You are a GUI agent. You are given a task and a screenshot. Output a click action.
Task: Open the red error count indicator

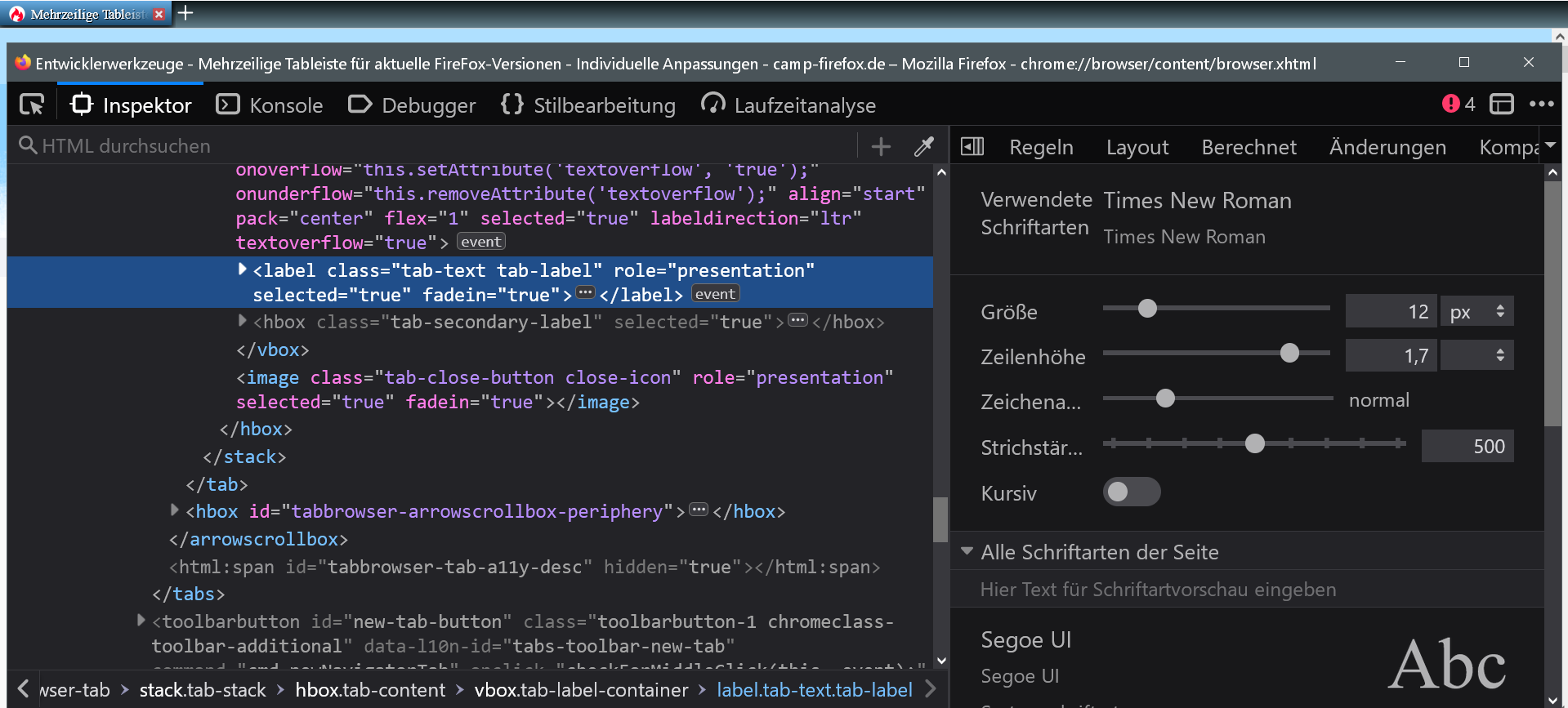[1458, 104]
